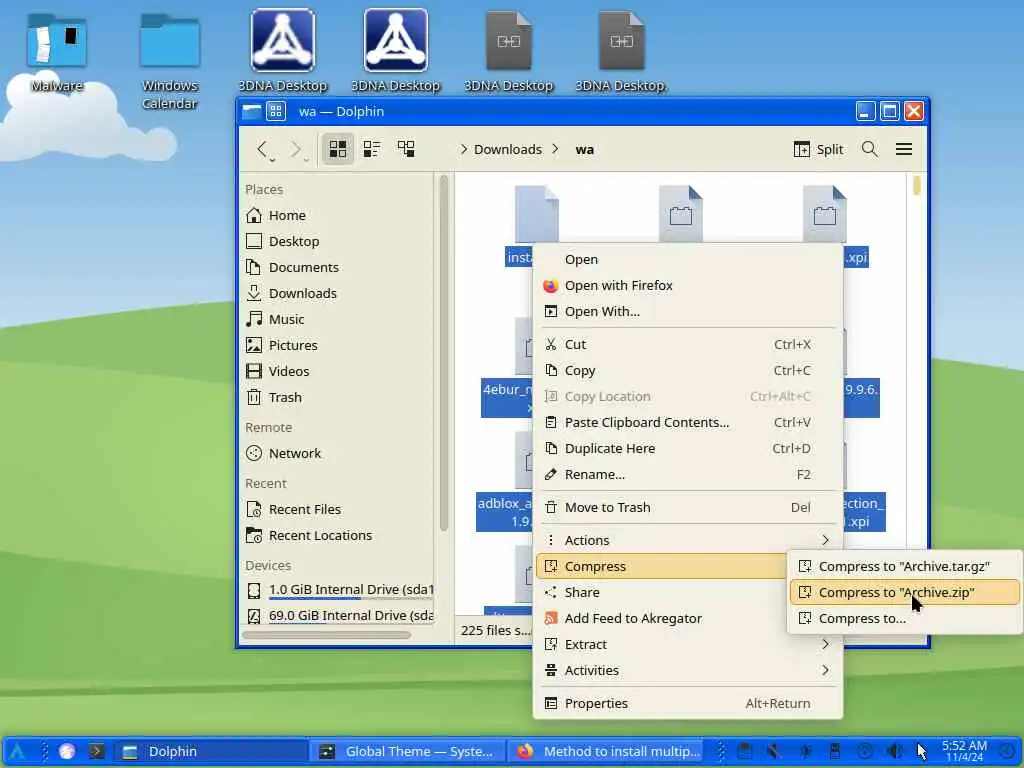Image resolution: width=1024 pixels, height=768 pixels.
Task: Open Dolphin search with the magnifier icon
Action: pos(869,150)
